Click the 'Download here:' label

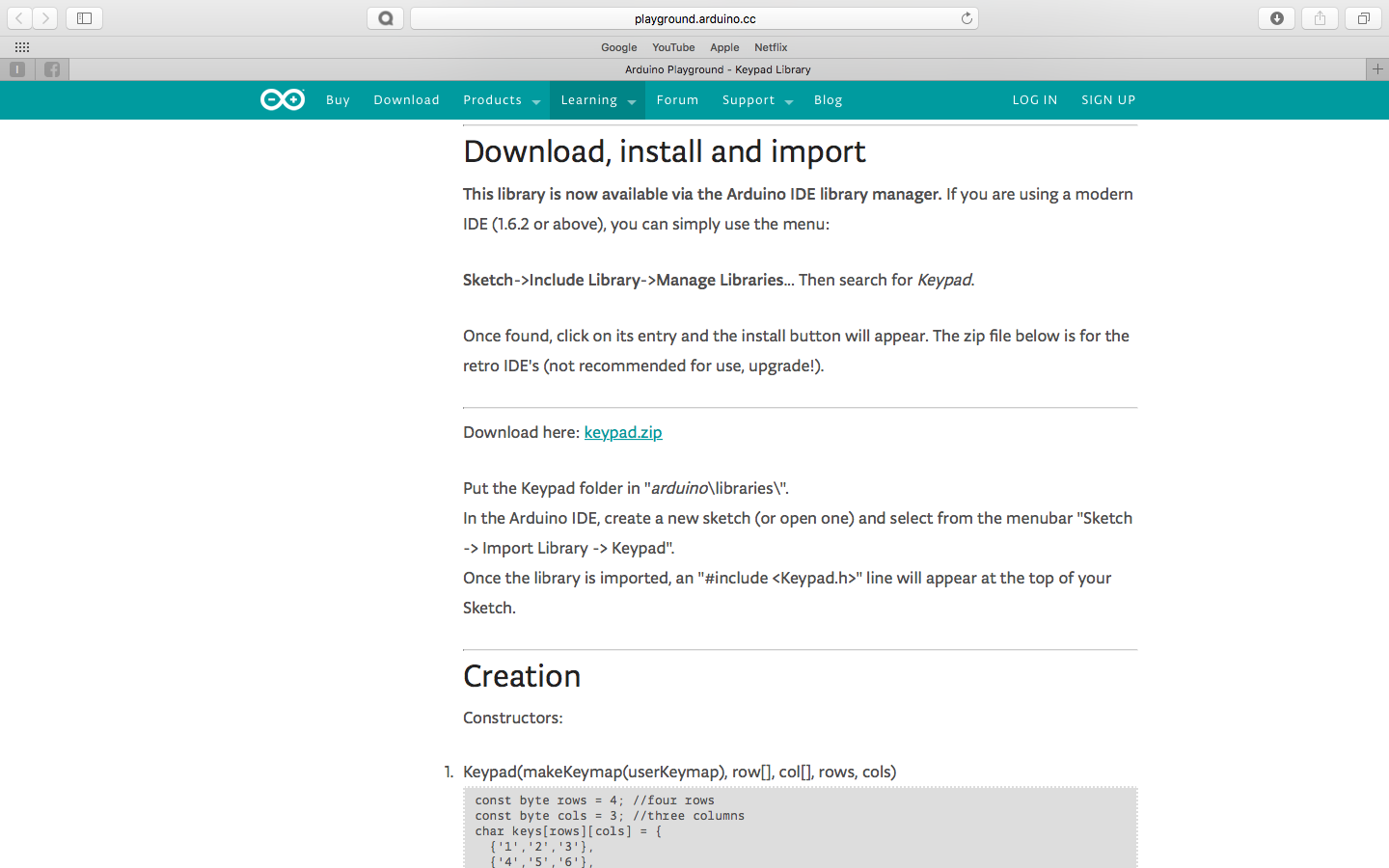(522, 432)
